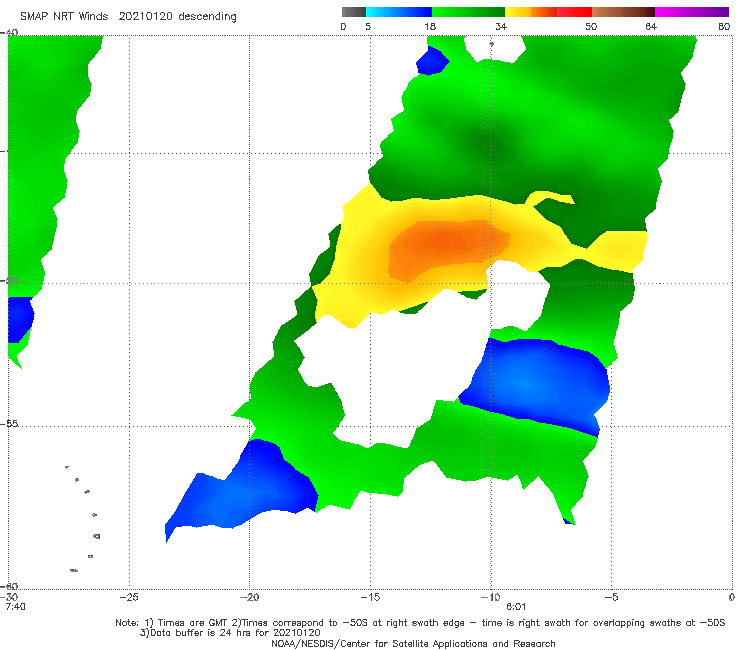The image size is (740, 650).
Task: Click the colorbar label "34"
Action: 501,26
